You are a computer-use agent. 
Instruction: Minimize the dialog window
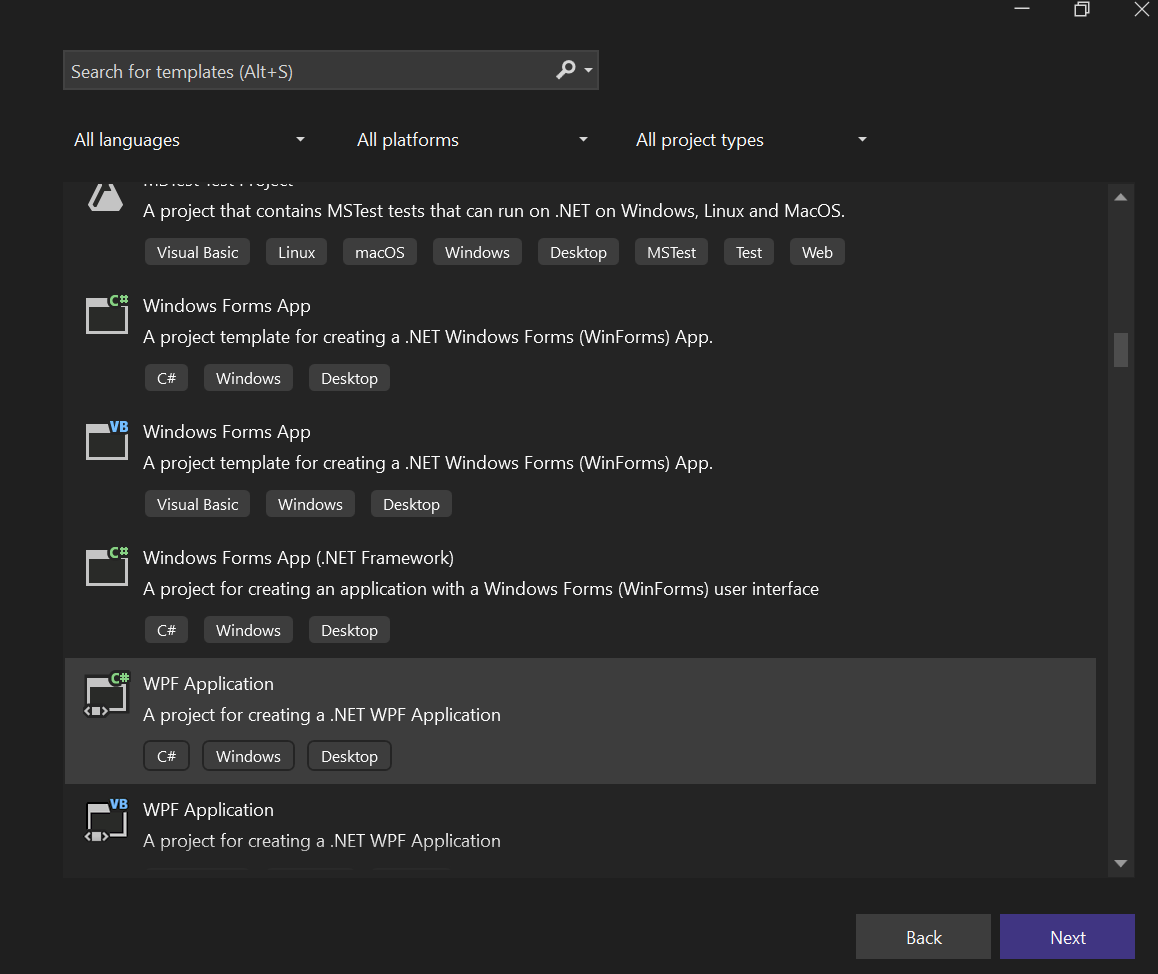click(x=1021, y=9)
